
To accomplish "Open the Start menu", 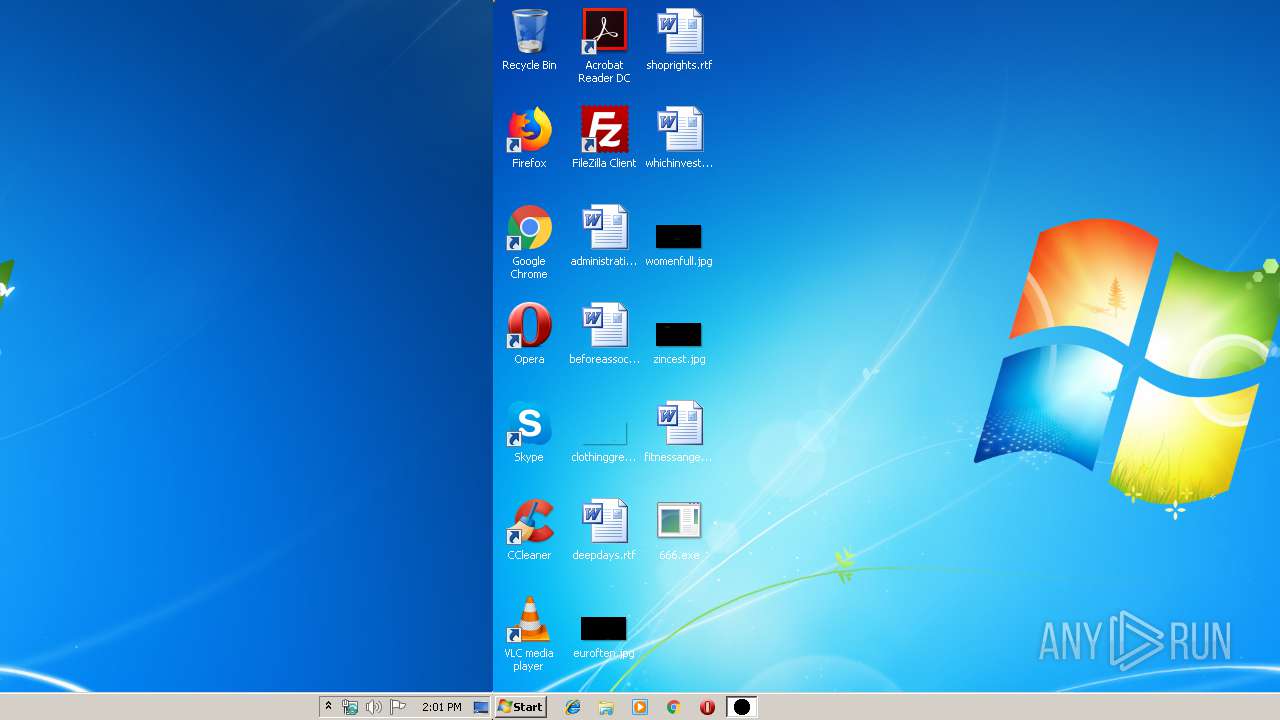I will pyautogui.click(x=521, y=707).
